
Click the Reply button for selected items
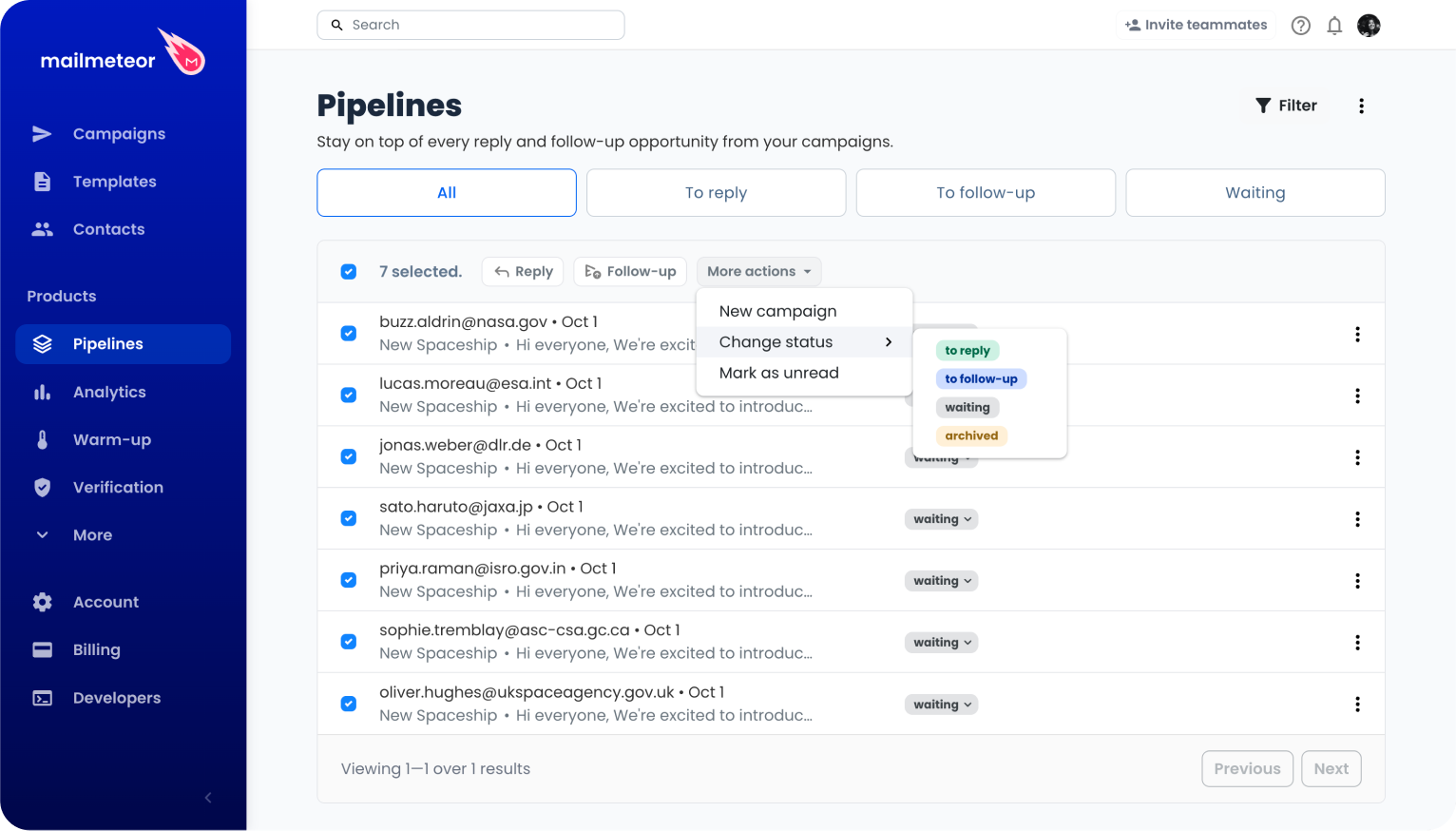(x=524, y=272)
